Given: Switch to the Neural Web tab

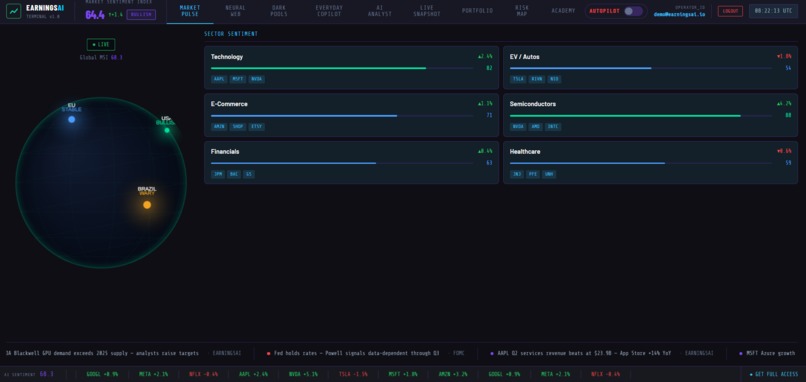Looking at the screenshot, I should tap(235, 11).
